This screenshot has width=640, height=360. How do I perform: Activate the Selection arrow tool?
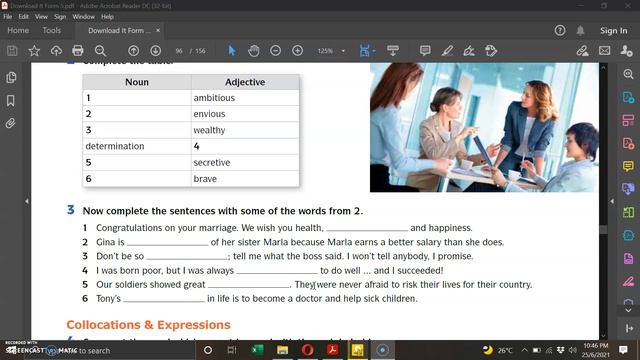[x=232, y=51]
